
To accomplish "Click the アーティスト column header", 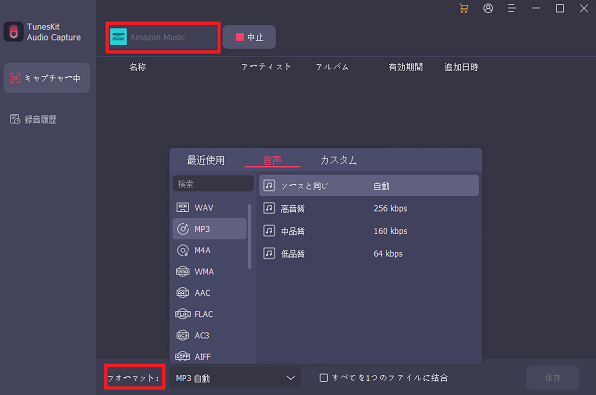I will [x=266, y=67].
